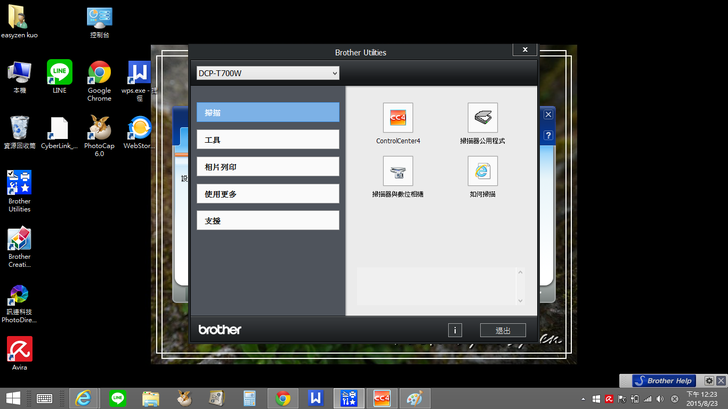The height and width of the screenshot is (409, 728).
Task: Open the WebStor desktop shortcut
Action: pyautogui.click(x=138, y=132)
